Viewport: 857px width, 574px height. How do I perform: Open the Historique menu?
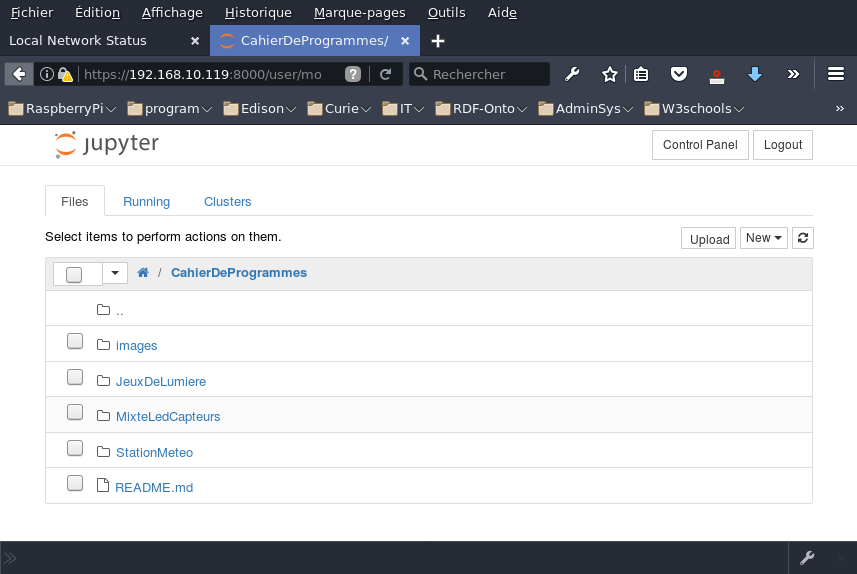coord(258,13)
